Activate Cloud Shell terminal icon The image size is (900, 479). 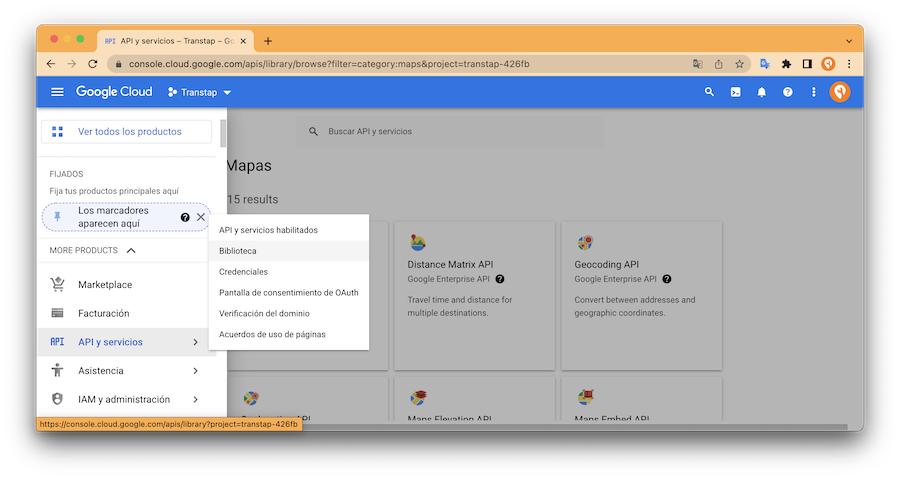coord(735,92)
